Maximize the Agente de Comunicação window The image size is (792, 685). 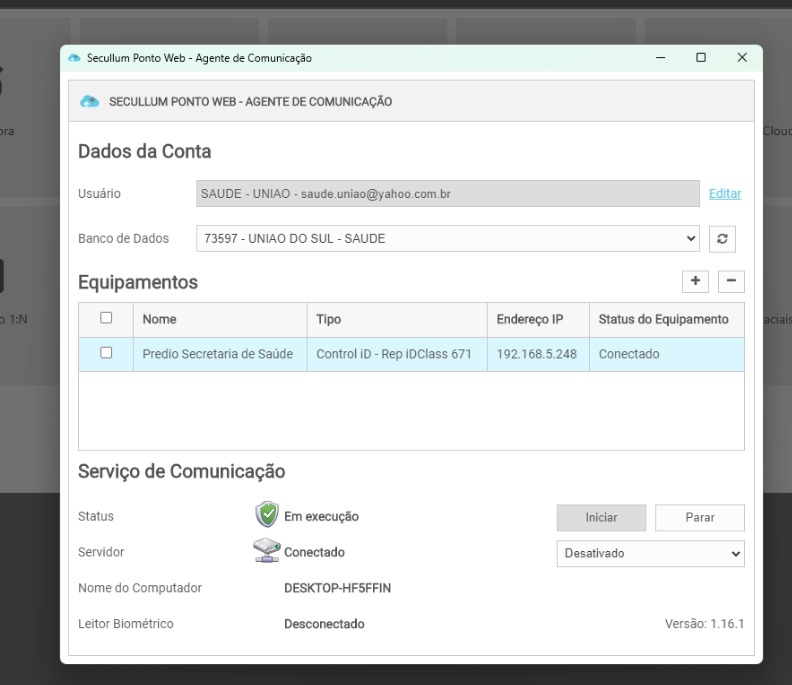[701, 58]
